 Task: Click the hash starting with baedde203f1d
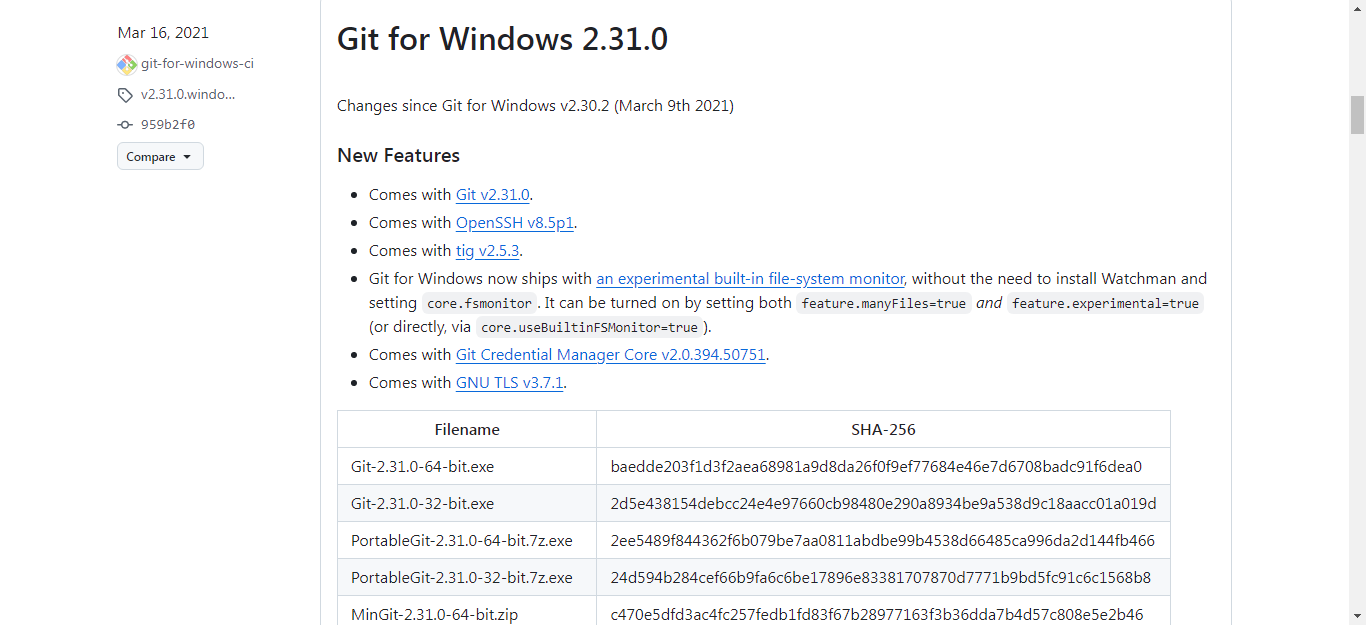[876, 467]
